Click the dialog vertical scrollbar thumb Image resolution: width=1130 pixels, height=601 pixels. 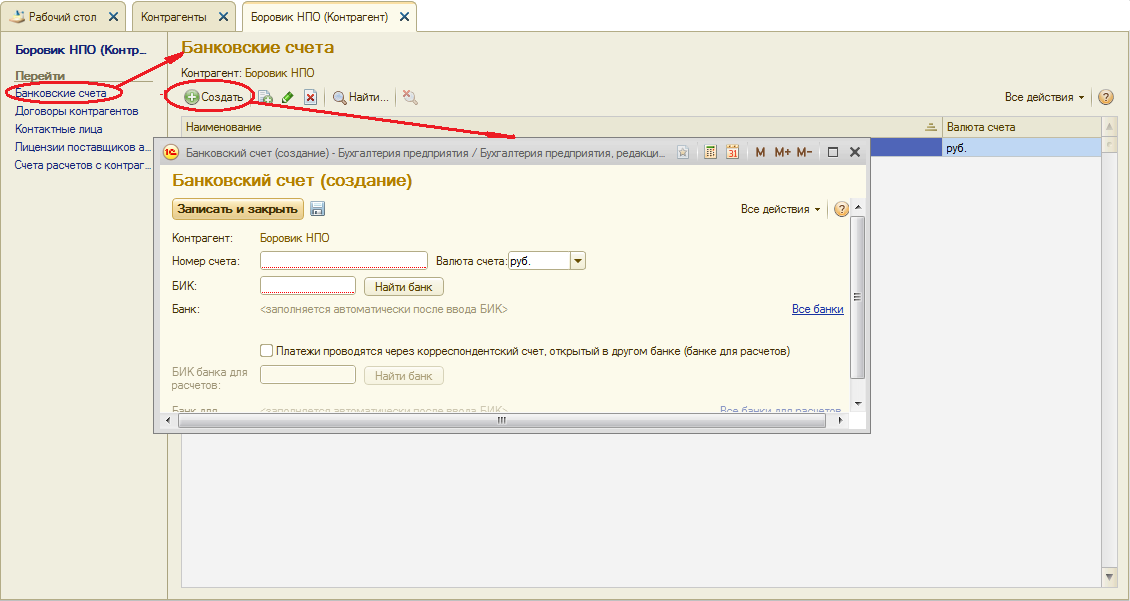pos(858,297)
